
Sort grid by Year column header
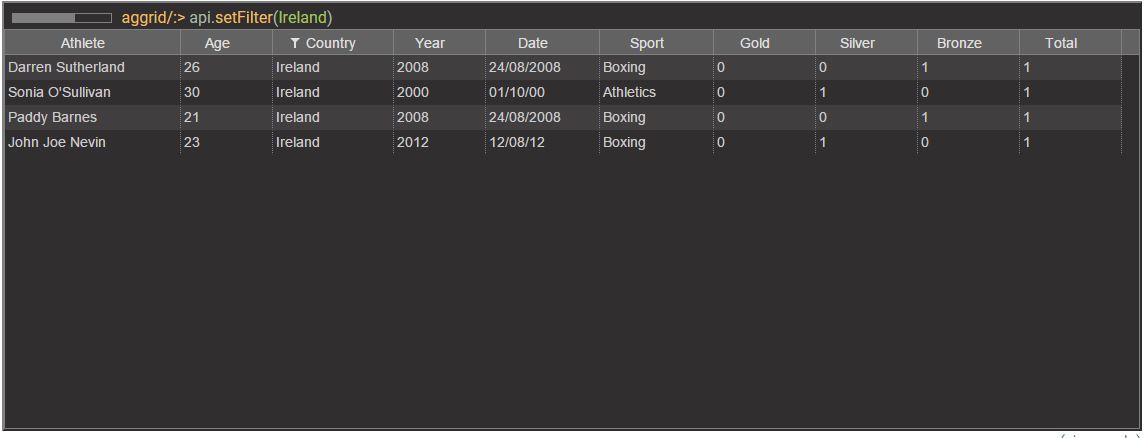point(430,43)
